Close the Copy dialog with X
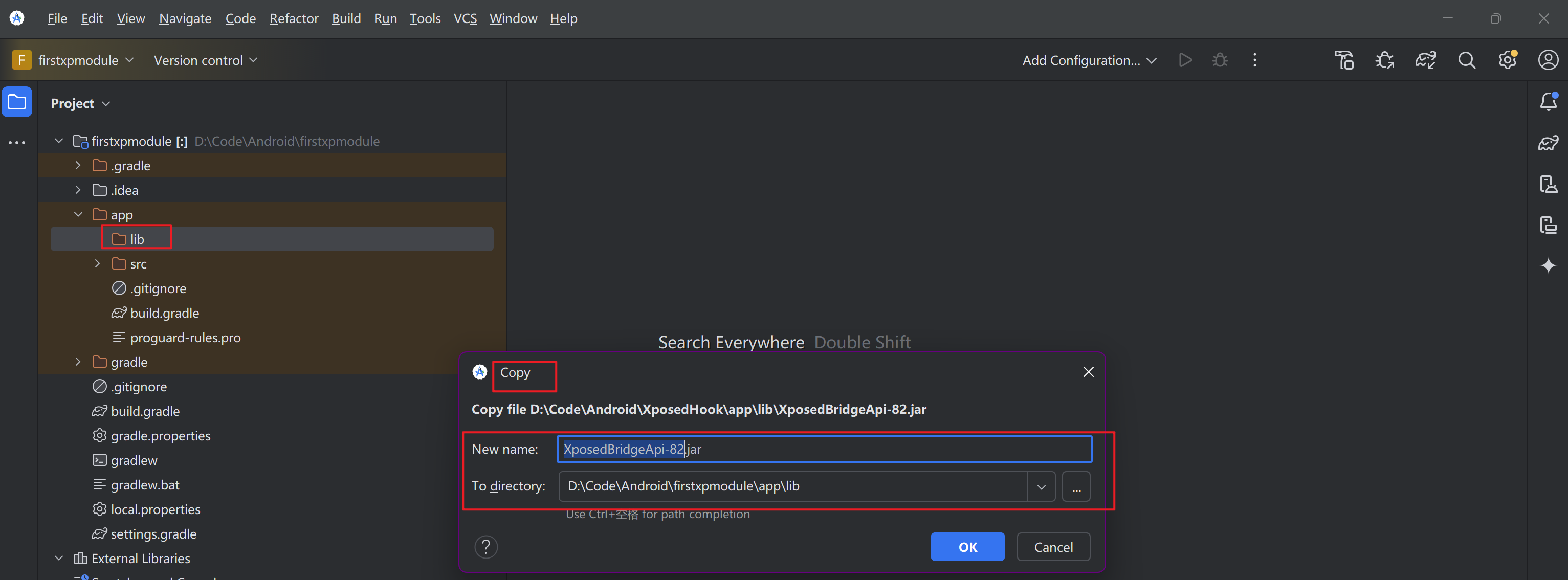 pos(1088,372)
